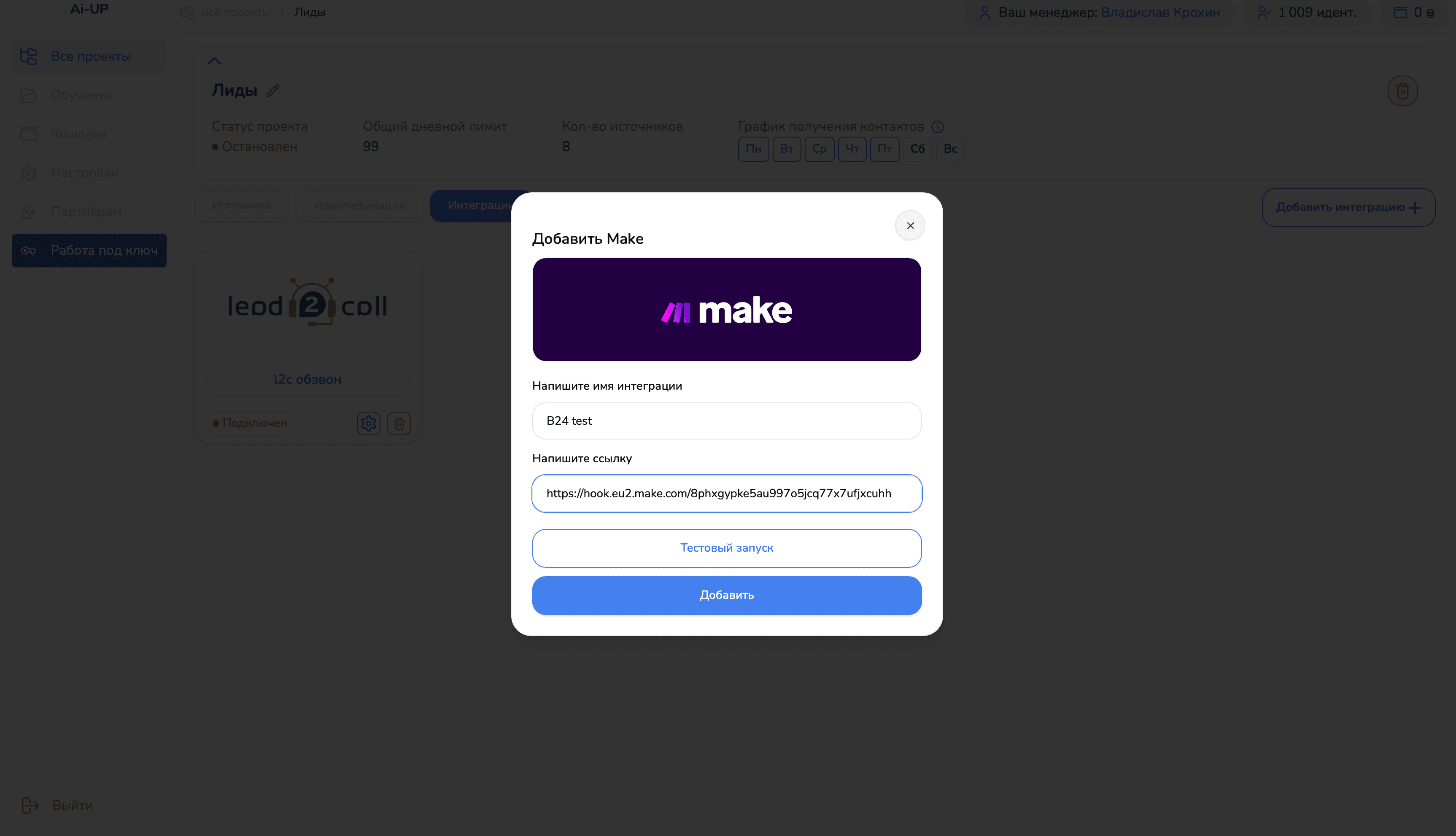The height and width of the screenshot is (836, 1456).
Task: Show info about График получения контактов
Action: (x=938, y=126)
